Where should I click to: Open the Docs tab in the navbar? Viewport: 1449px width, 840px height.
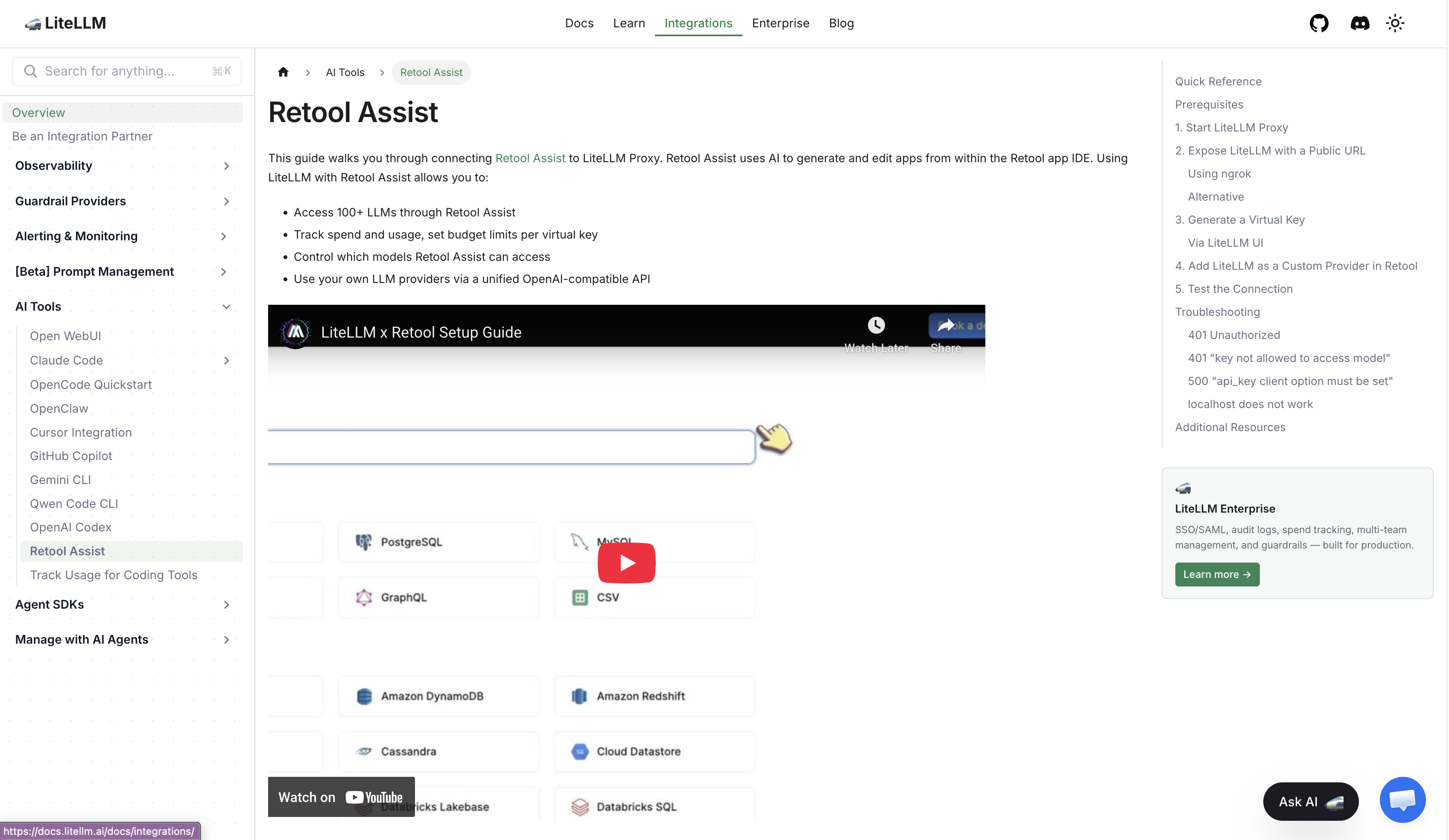point(579,23)
